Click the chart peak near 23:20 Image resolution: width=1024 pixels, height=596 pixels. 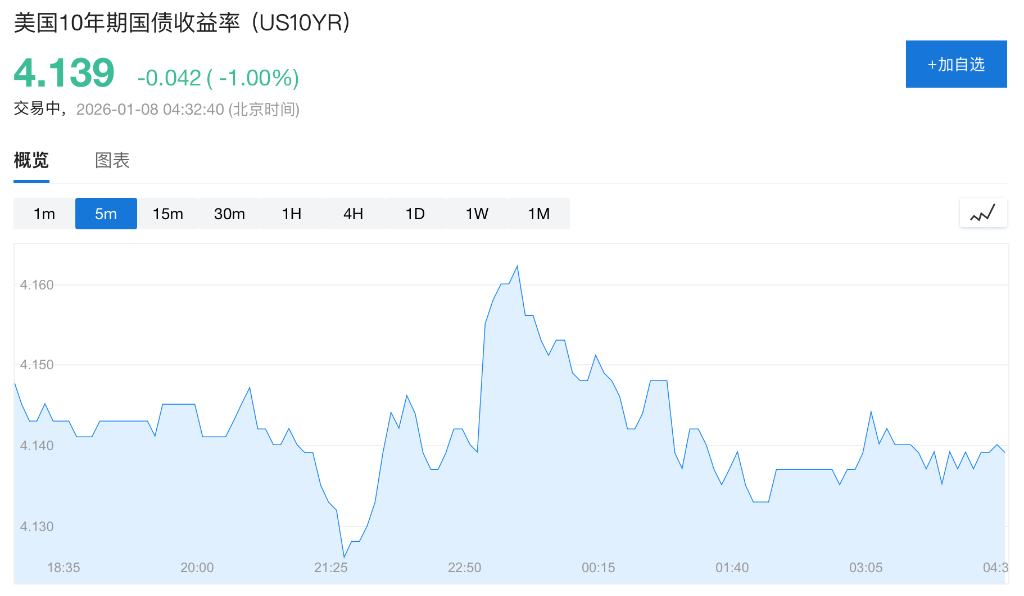(516, 266)
